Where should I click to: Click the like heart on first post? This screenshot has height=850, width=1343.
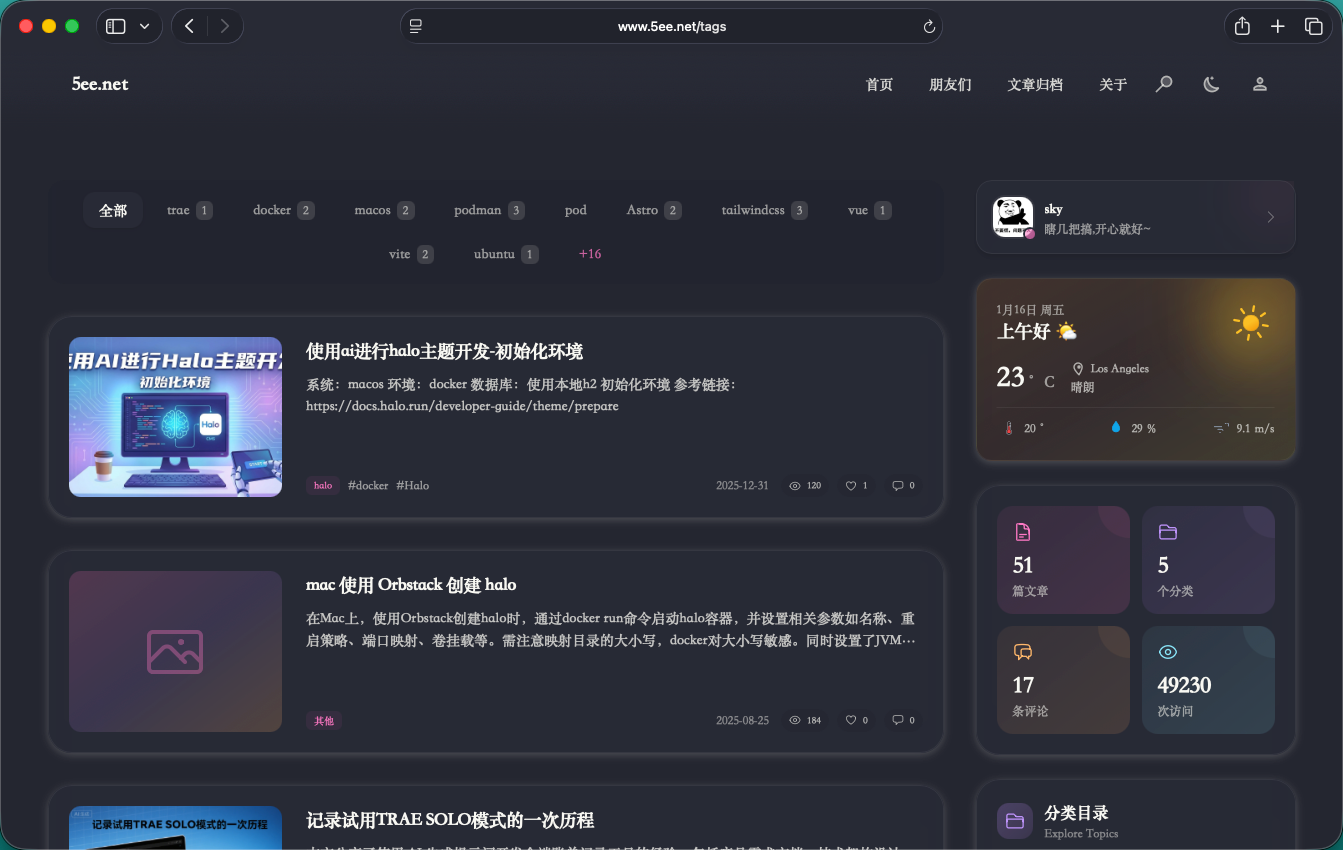click(x=852, y=486)
